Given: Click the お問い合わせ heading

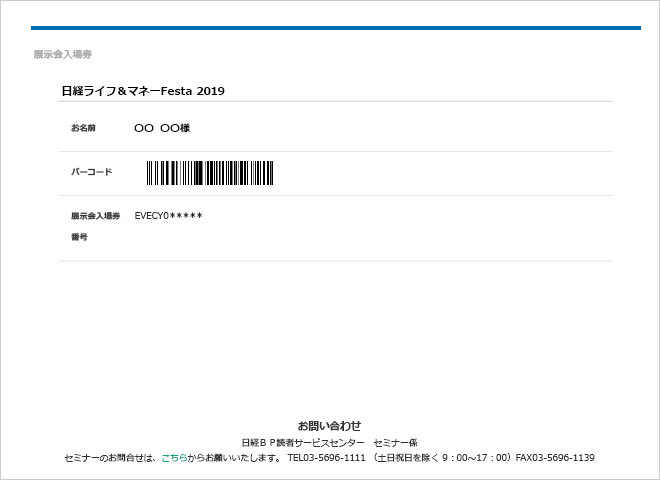Looking at the screenshot, I should click(329, 425).
